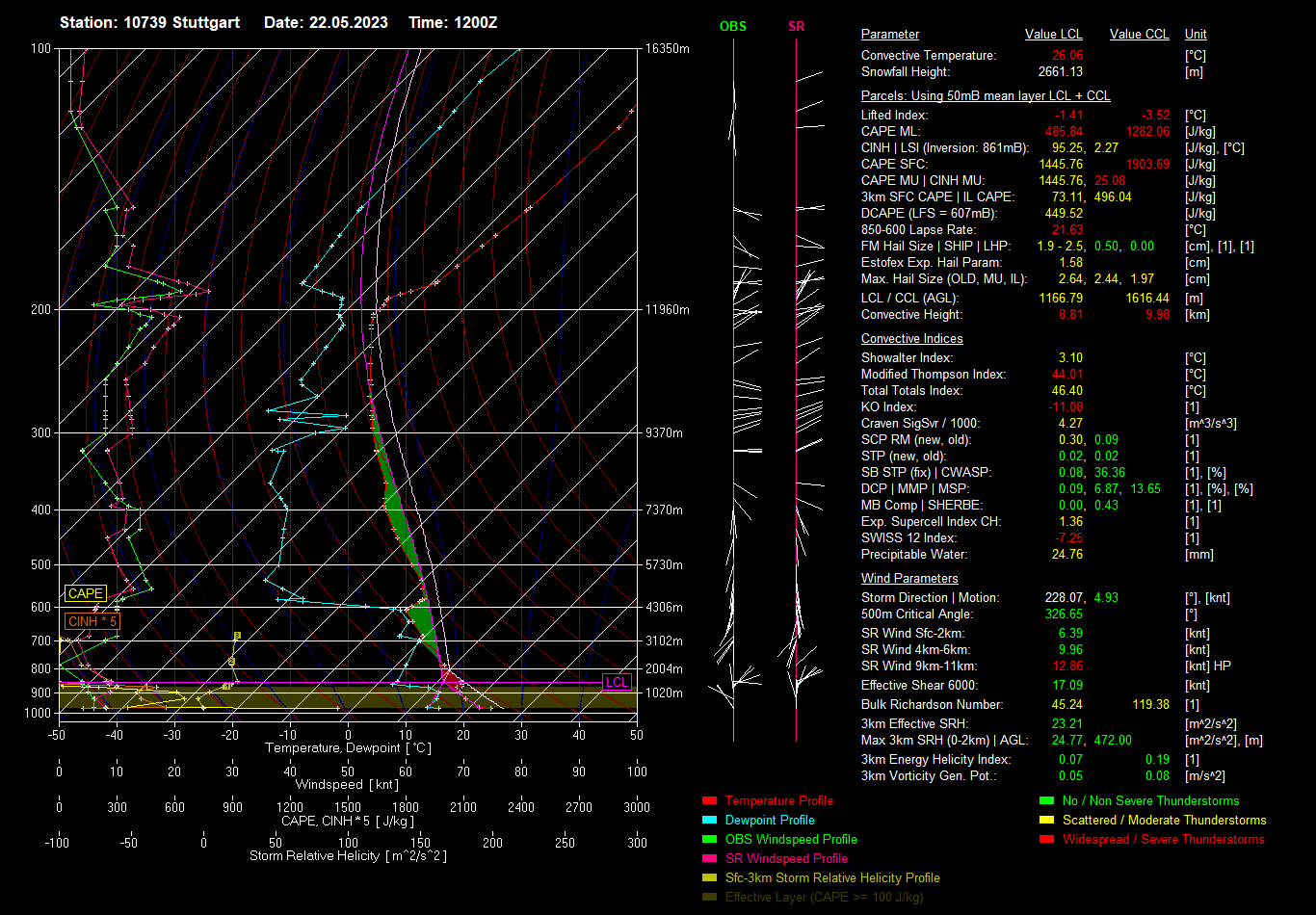Click the Date: 22.05.2023 text
Image resolution: width=1316 pixels, height=915 pixels.
326,22
